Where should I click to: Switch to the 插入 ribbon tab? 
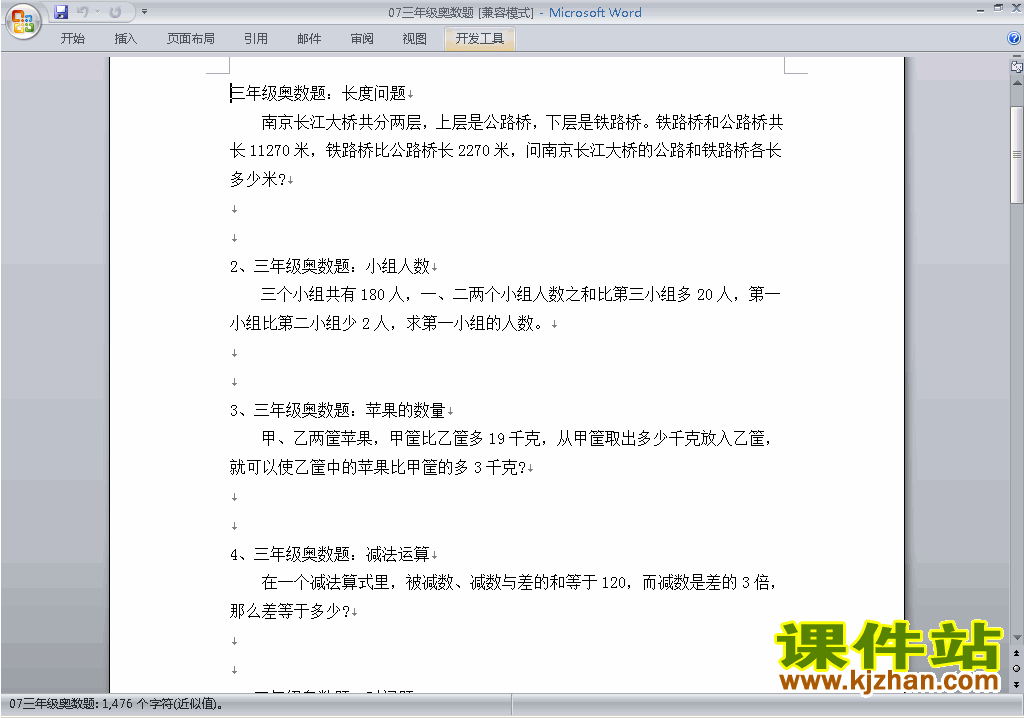pos(125,39)
